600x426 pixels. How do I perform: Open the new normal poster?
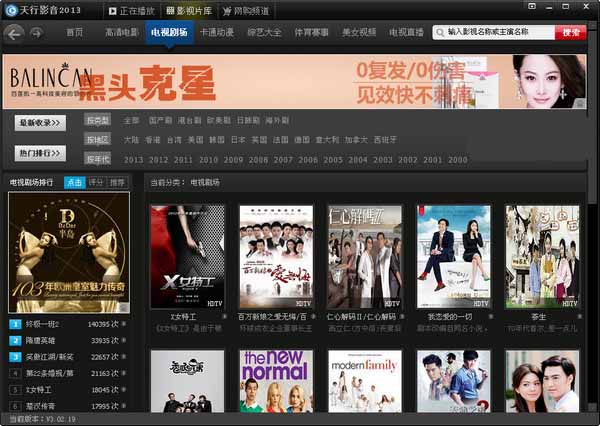point(276,381)
